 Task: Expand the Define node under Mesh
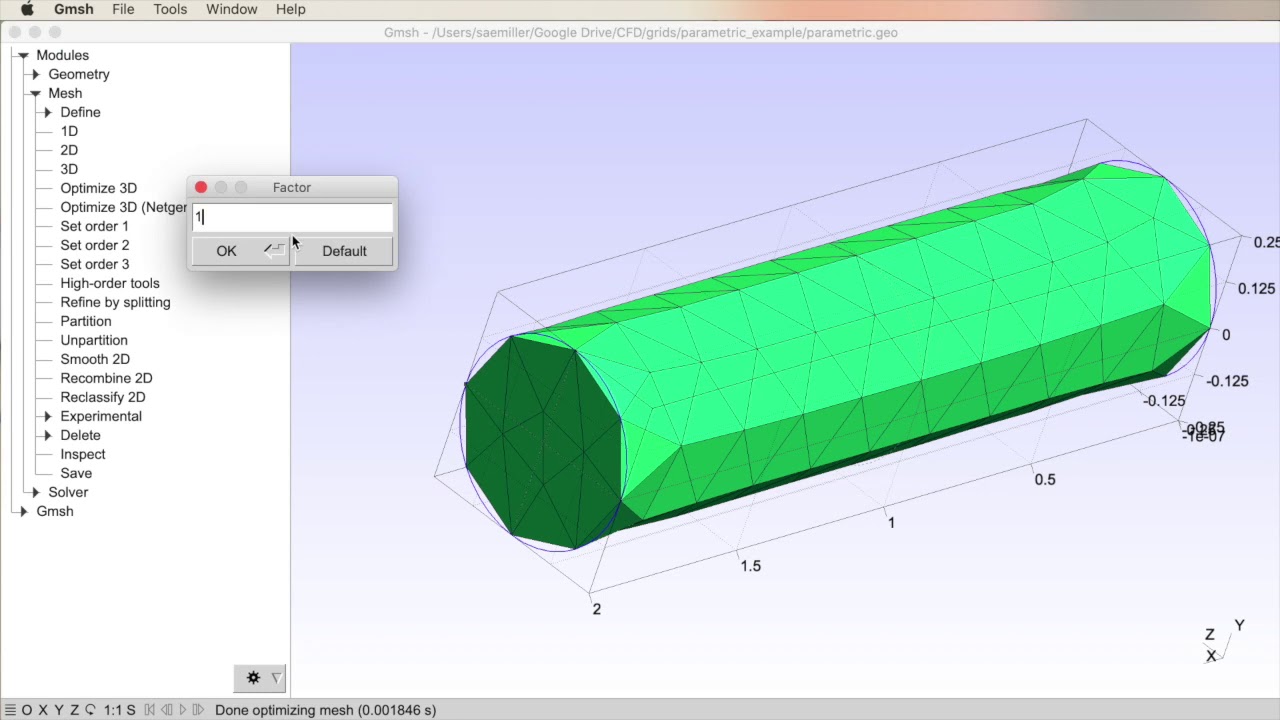coord(48,113)
